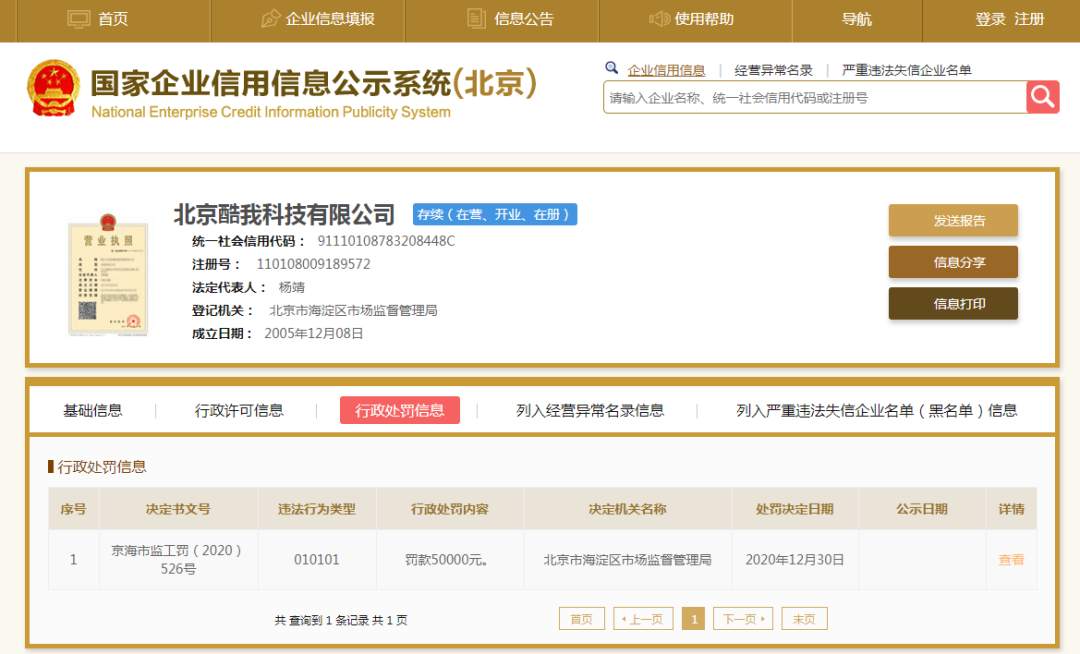Click the speaker icon beside 使用帮助
The image size is (1080, 654).
tap(659, 19)
